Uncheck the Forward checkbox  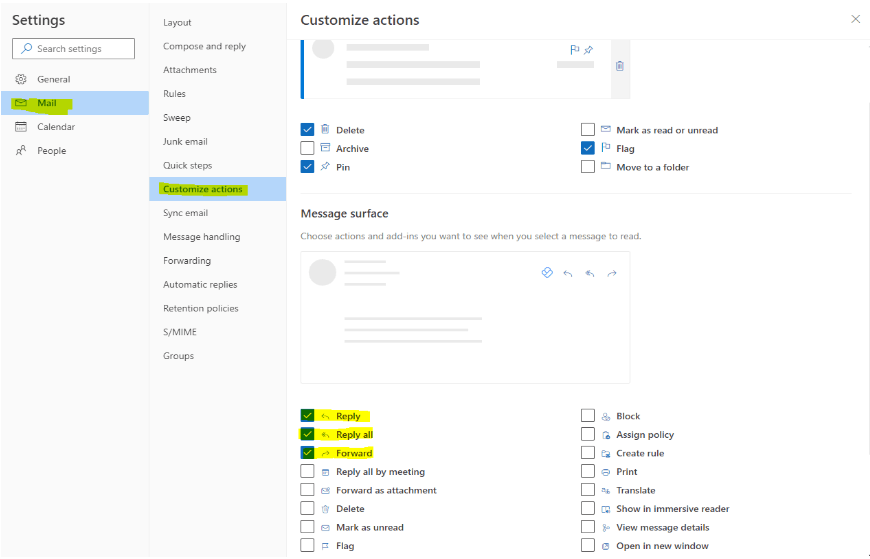[x=307, y=452]
